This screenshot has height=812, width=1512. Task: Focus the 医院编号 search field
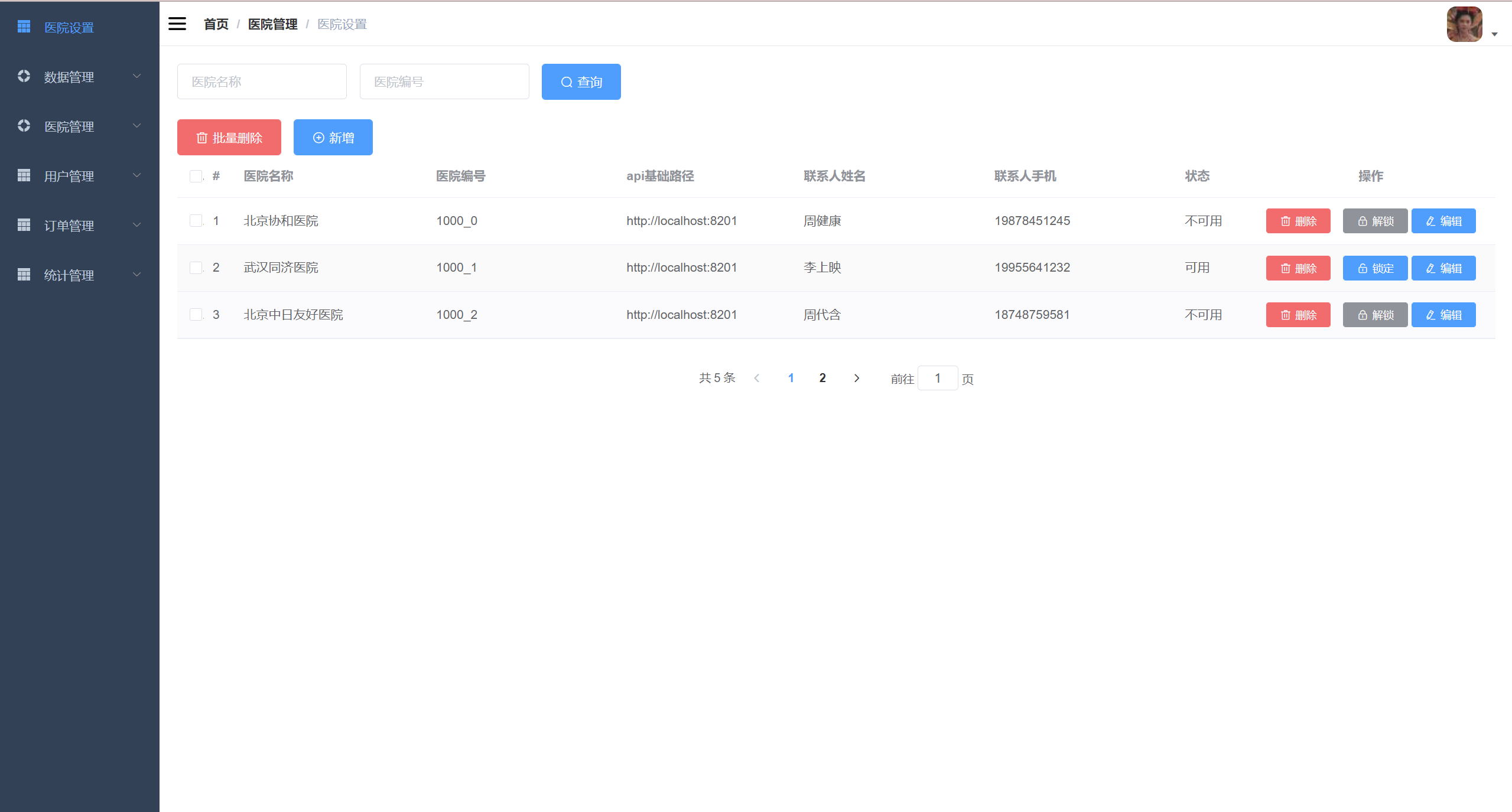point(444,81)
